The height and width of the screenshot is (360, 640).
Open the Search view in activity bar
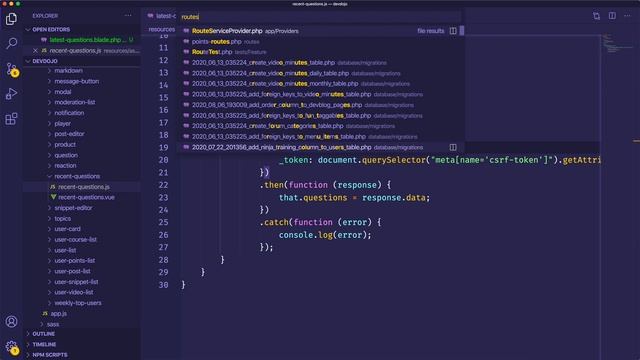[11, 43]
